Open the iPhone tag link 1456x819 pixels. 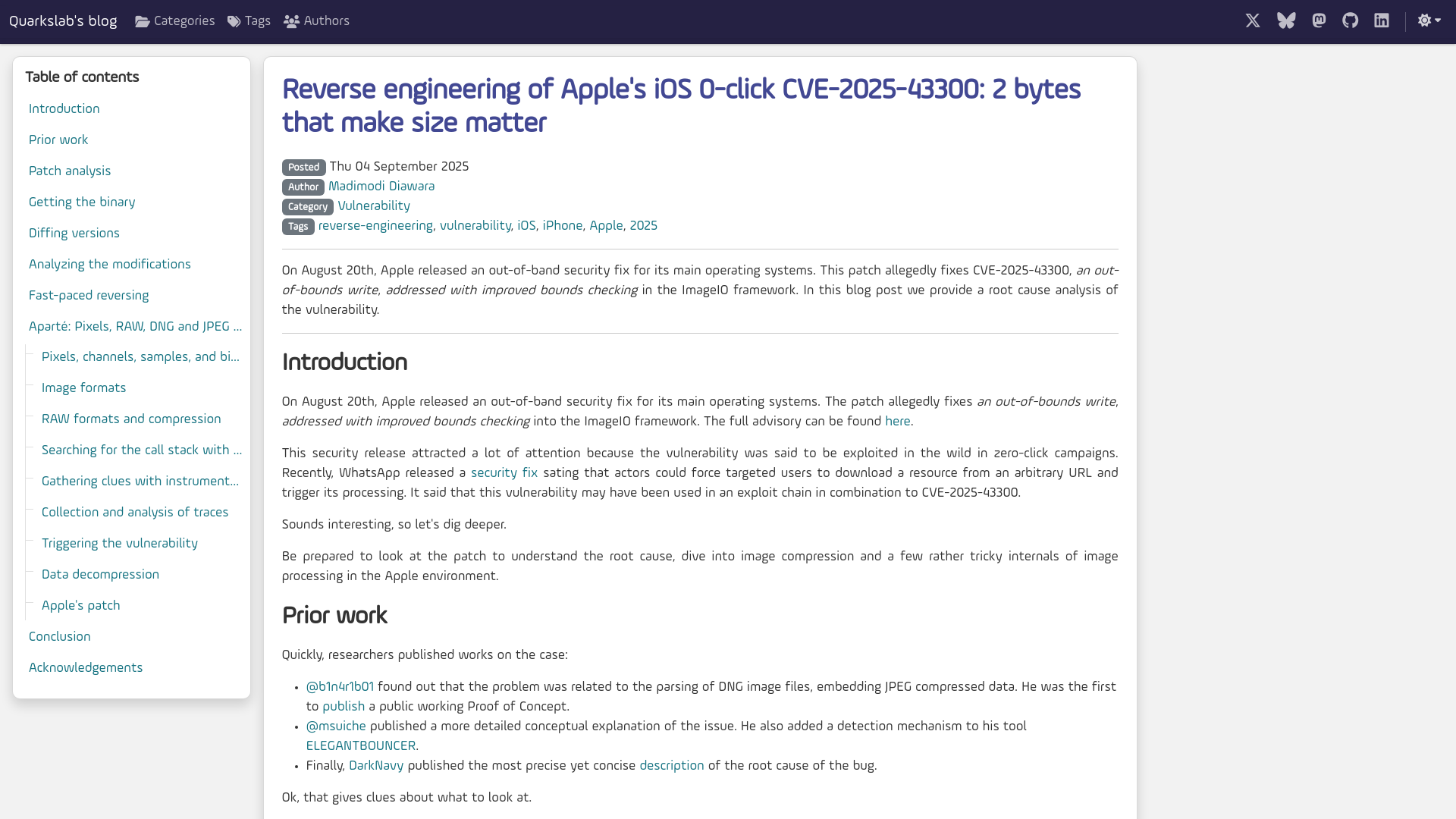(x=563, y=226)
